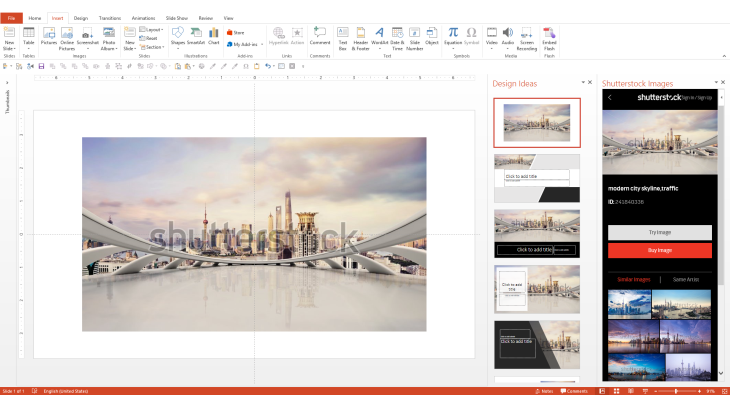730x395 pixels.
Task: Click Reset in the Slides group
Action: 149,38
